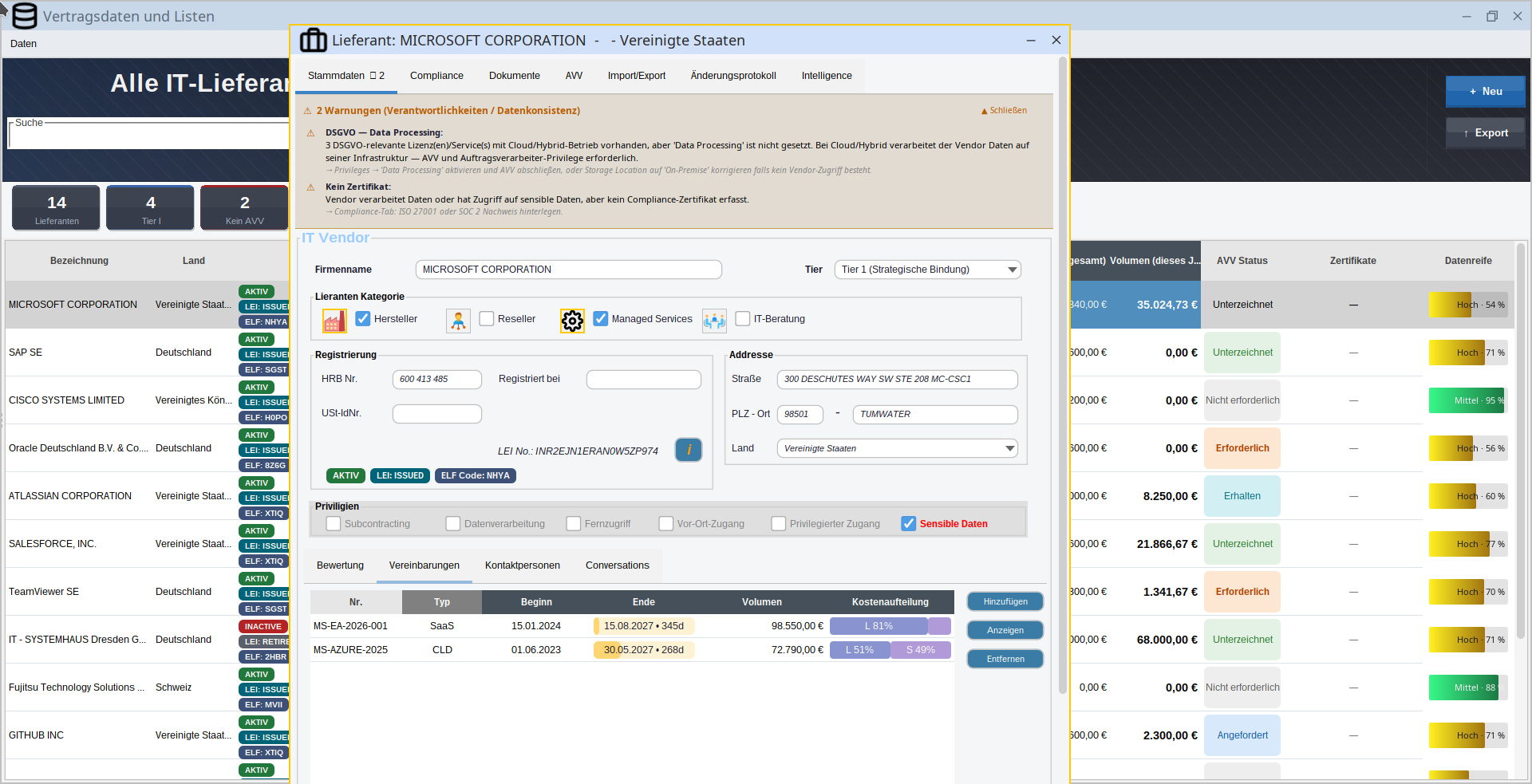
Task: Open the Kontaktpersonen sub-tab
Action: click(523, 565)
